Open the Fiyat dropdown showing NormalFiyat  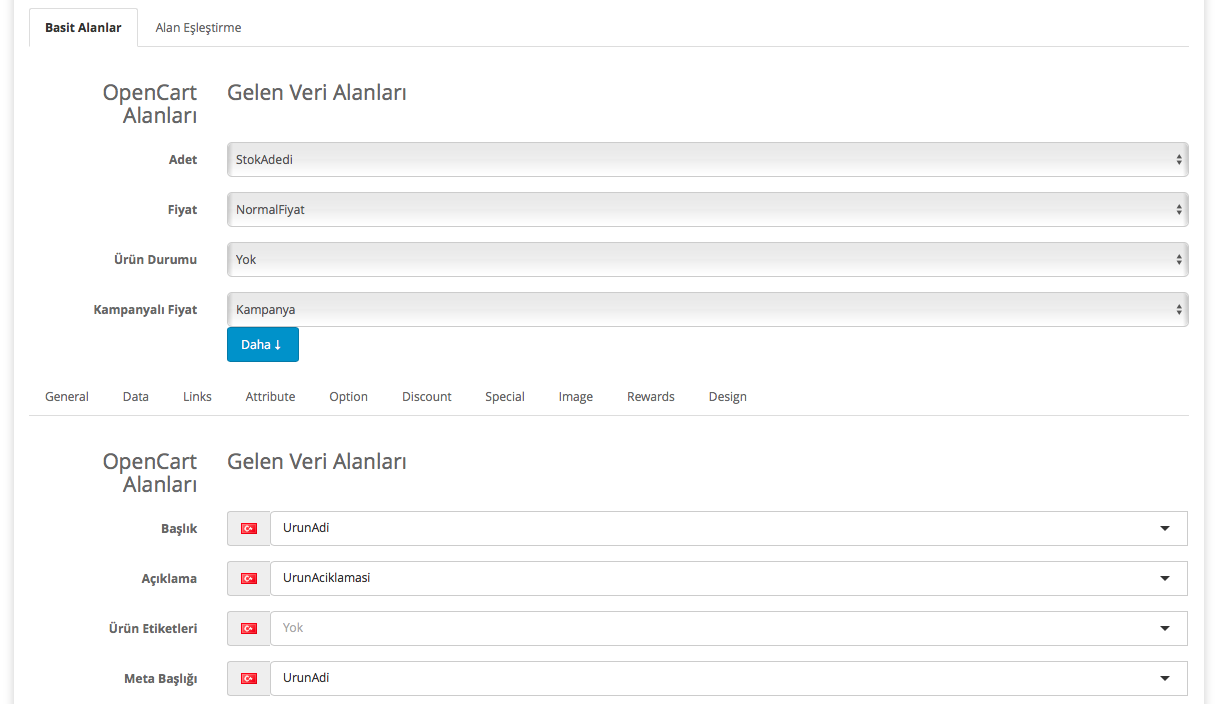click(707, 209)
